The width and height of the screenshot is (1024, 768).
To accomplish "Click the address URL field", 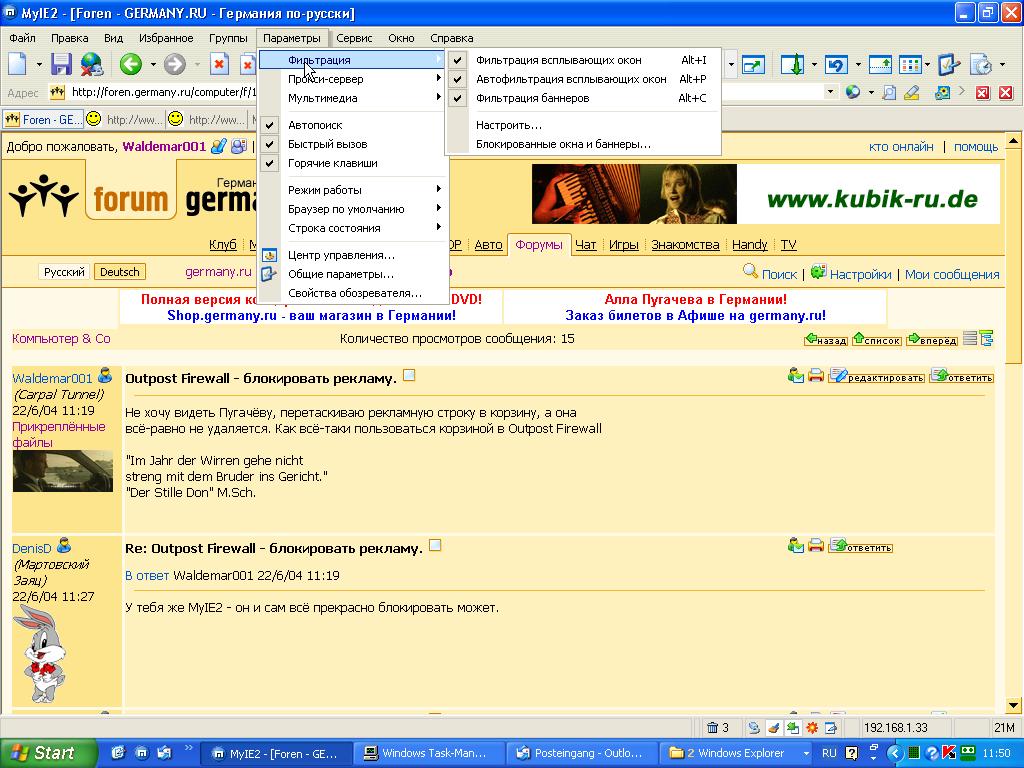I will [444, 92].
